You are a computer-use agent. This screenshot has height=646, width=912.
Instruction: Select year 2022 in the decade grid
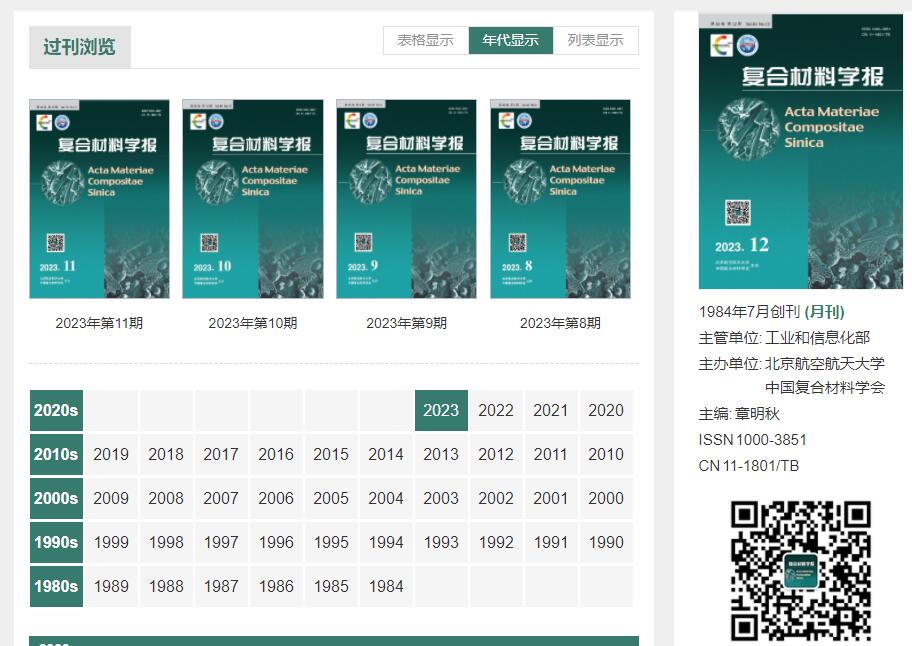coord(496,410)
